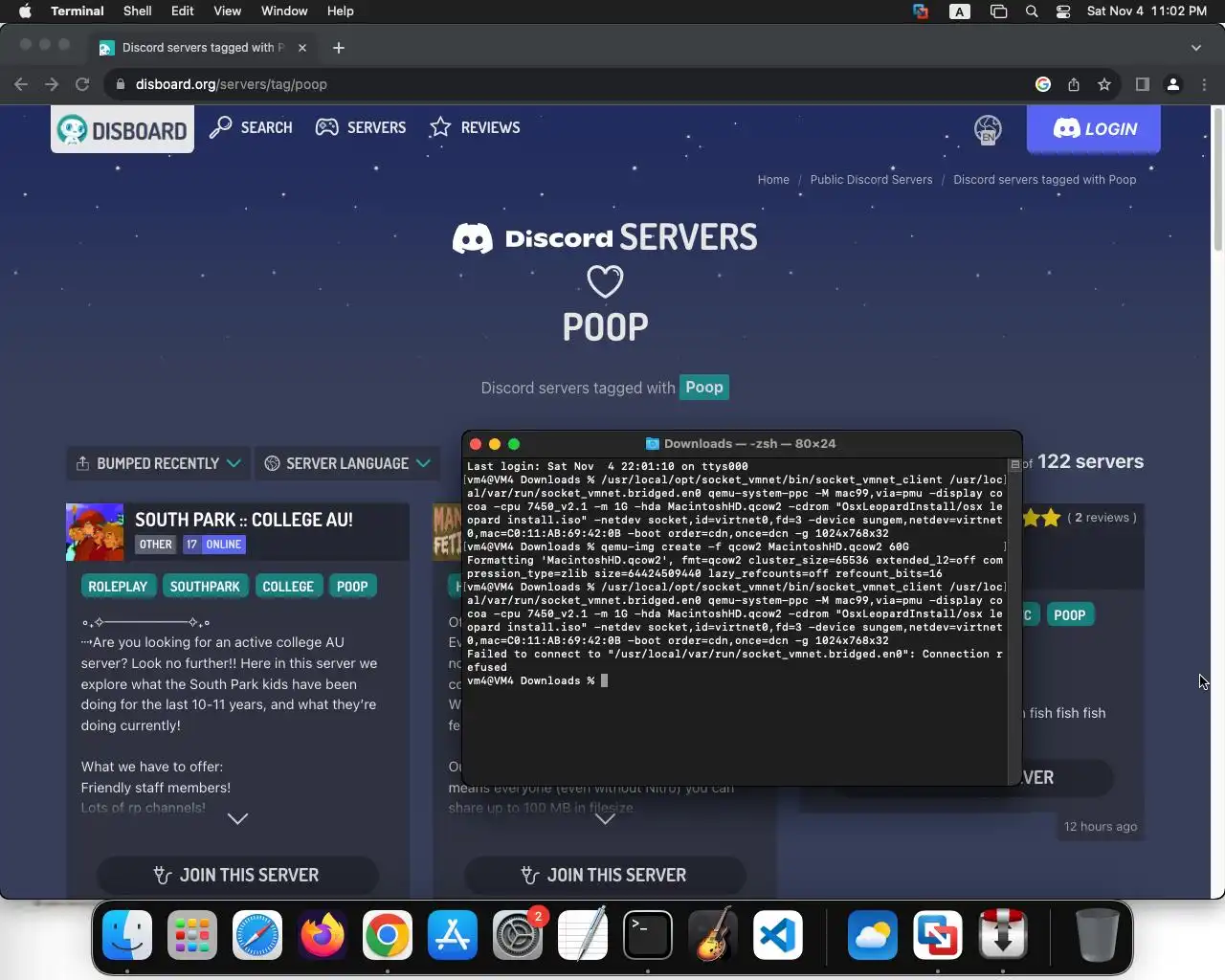Screen dimensions: 1225x980
Task: Click the screen mirroring menu bar icon
Action: [x=998, y=11]
